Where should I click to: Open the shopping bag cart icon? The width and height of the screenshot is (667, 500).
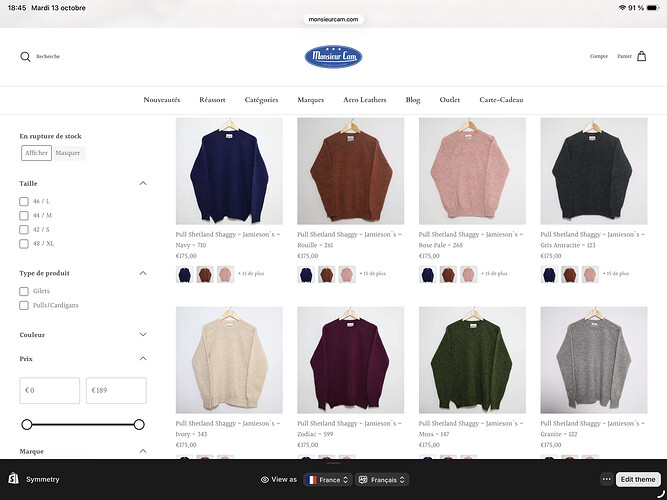(641, 56)
